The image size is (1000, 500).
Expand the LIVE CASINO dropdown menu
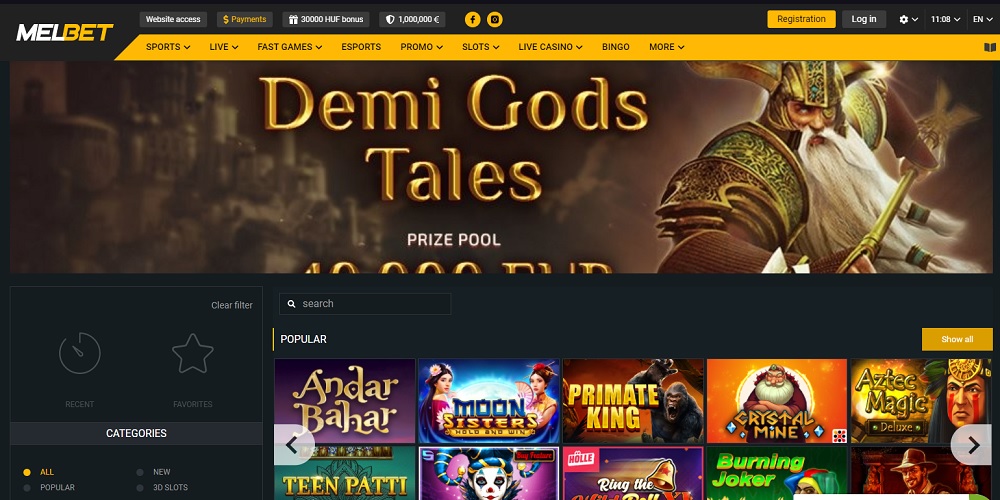click(550, 47)
